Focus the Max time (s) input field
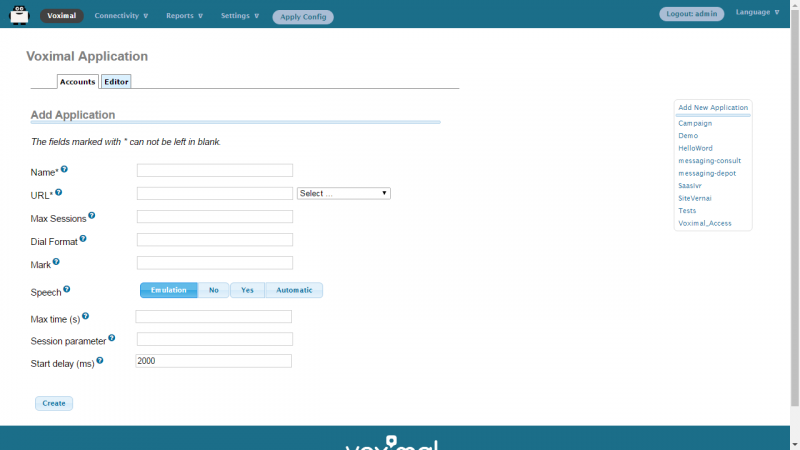The height and width of the screenshot is (450, 800). 213,317
